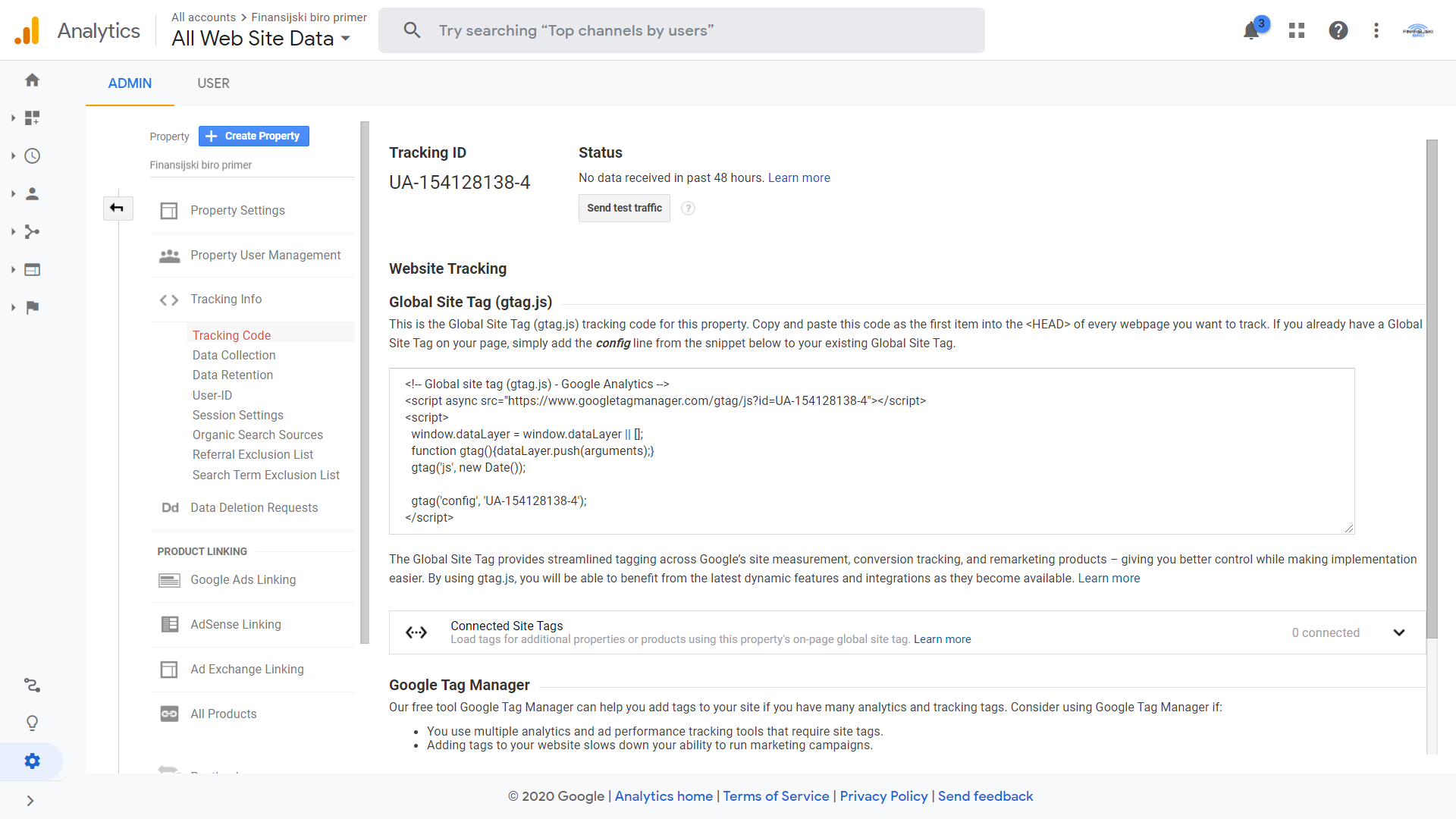Open the apps grid icon
The image size is (1456, 819).
click(1296, 30)
